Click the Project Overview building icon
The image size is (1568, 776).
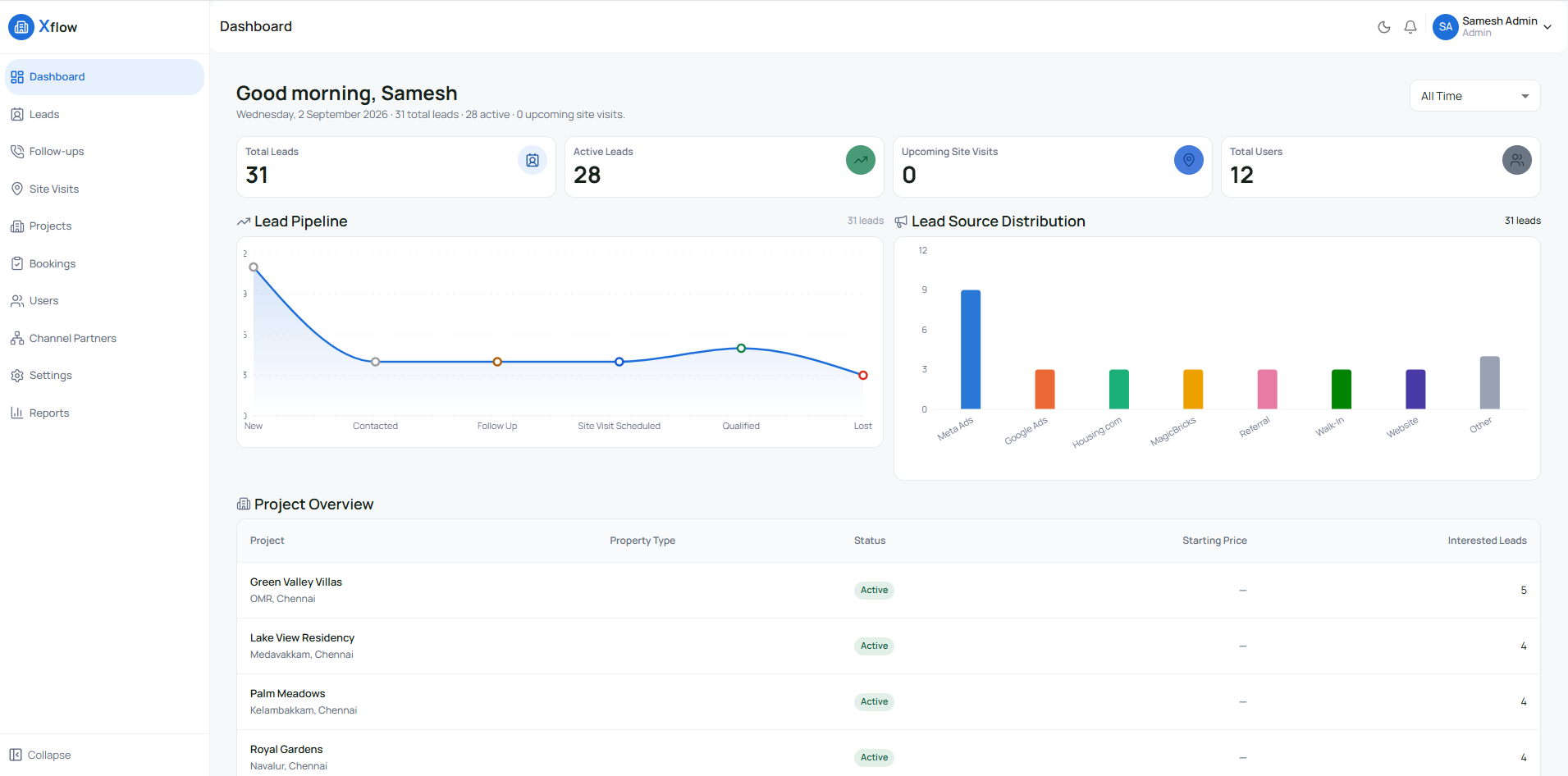coord(244,504)
